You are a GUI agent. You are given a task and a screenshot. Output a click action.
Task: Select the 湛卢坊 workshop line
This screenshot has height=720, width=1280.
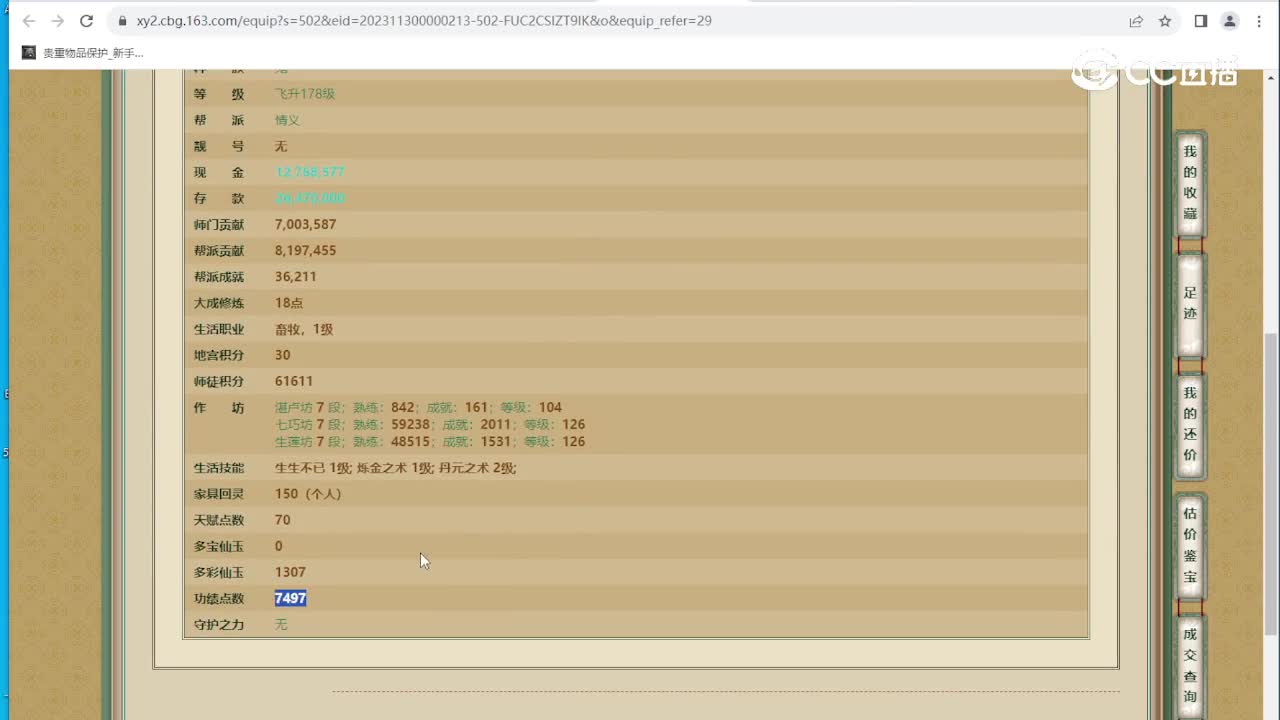[x=419, y=407]
